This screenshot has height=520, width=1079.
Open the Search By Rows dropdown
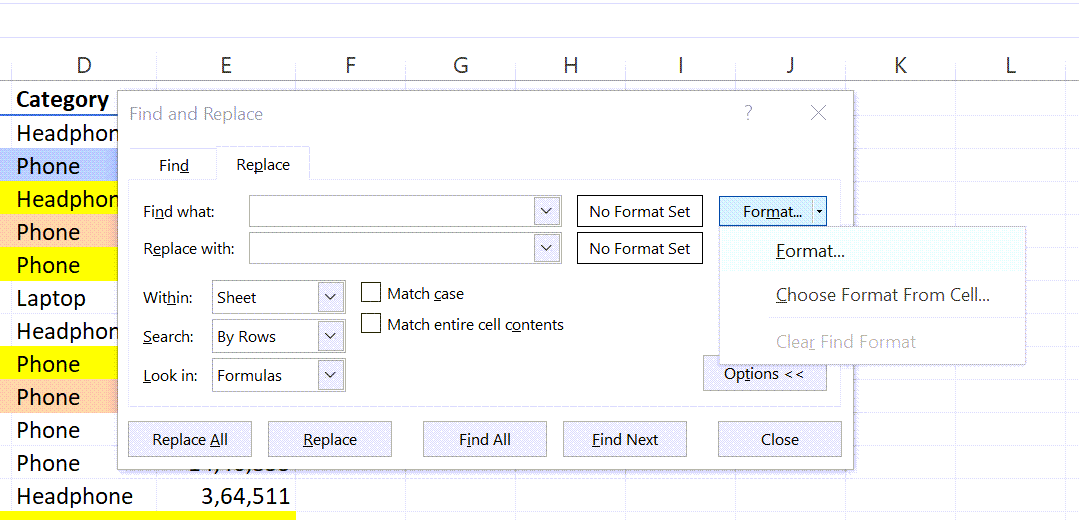[x=331, y=336]
